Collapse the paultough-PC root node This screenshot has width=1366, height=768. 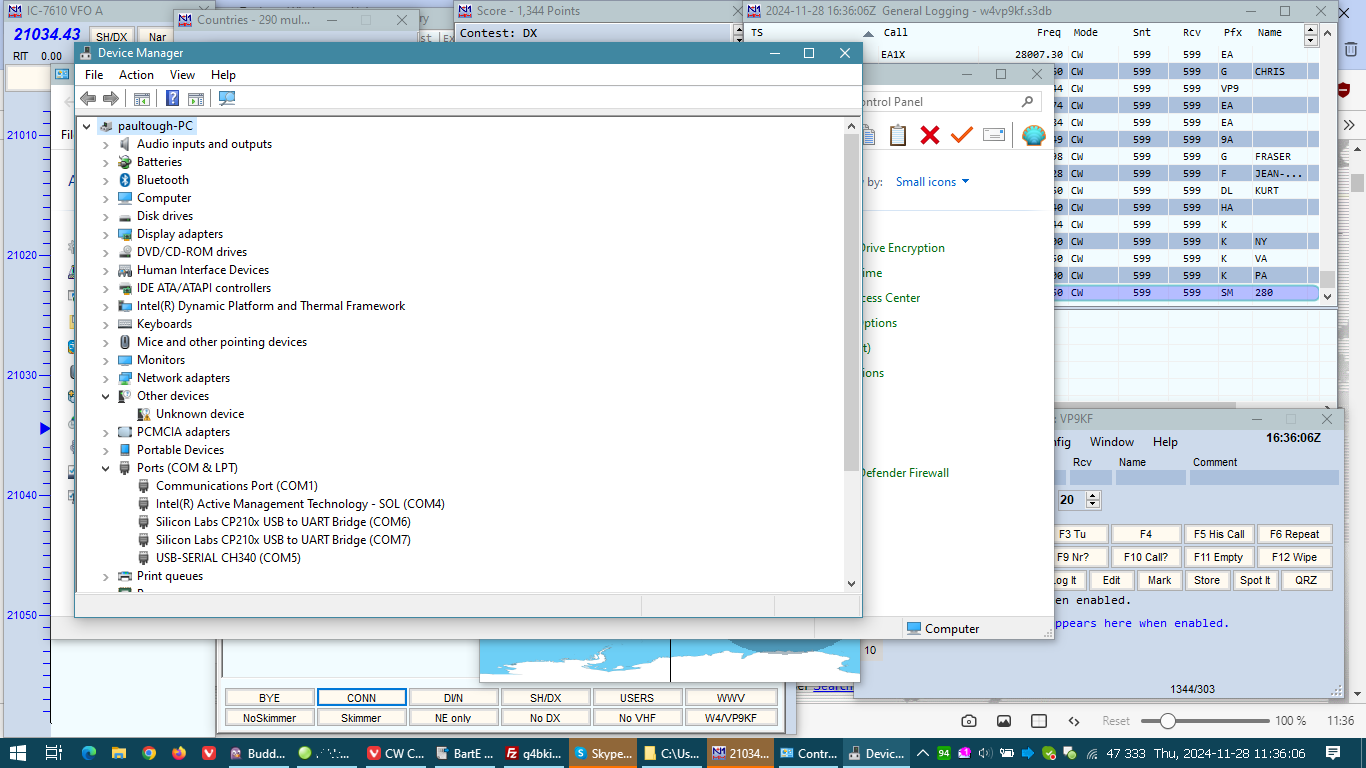pos(87,126)
